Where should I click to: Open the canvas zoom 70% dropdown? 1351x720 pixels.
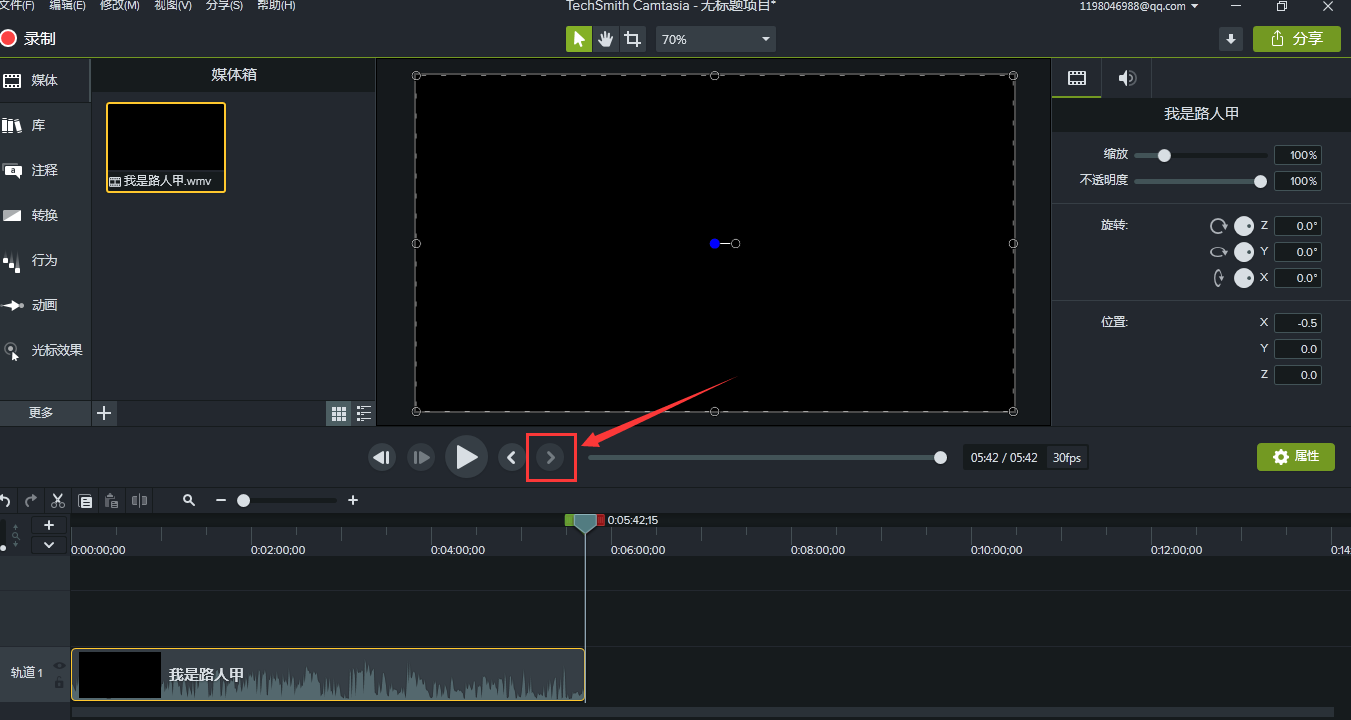[x=716, y=39]
